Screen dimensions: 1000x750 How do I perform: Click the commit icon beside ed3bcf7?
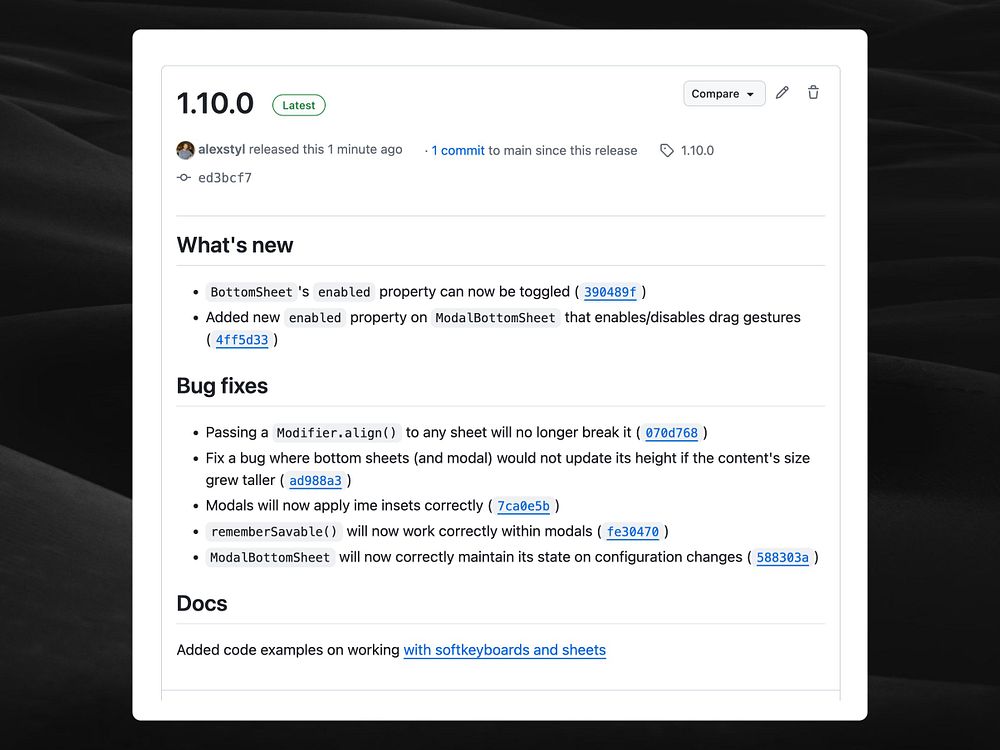184,177
